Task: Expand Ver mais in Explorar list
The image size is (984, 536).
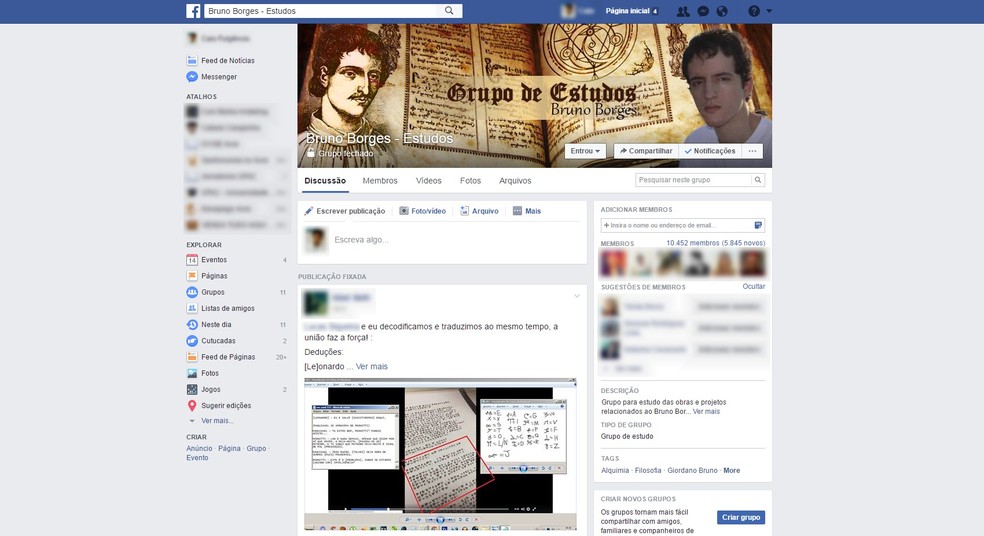Action: coord(217,421)
